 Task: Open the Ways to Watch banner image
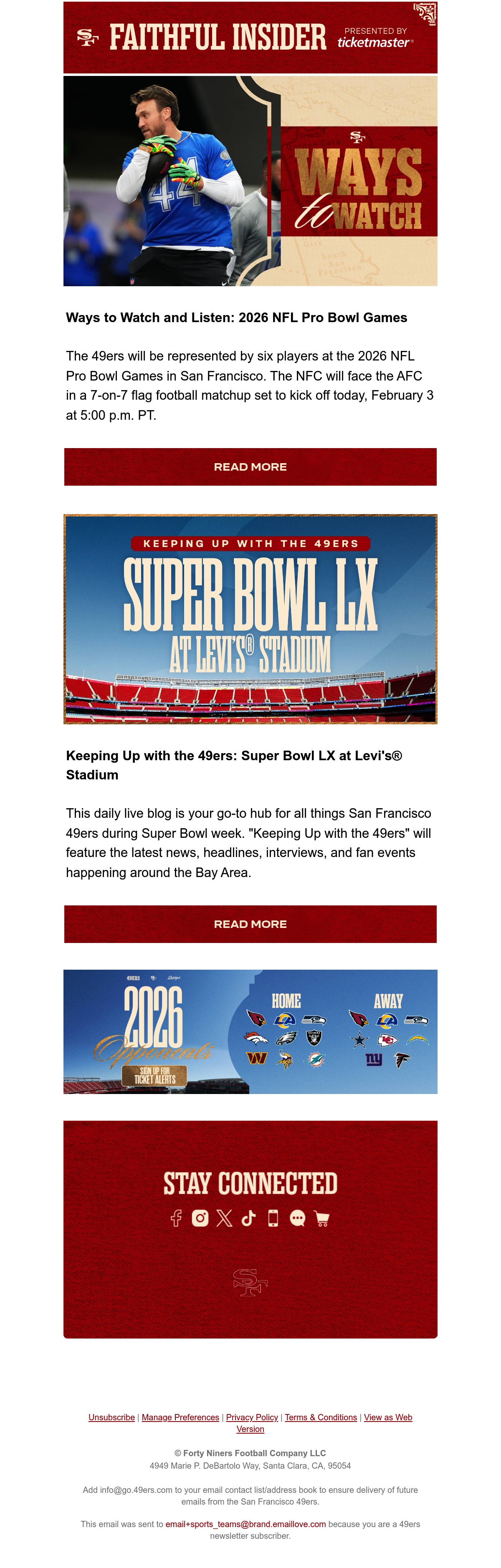coord(250,181)
